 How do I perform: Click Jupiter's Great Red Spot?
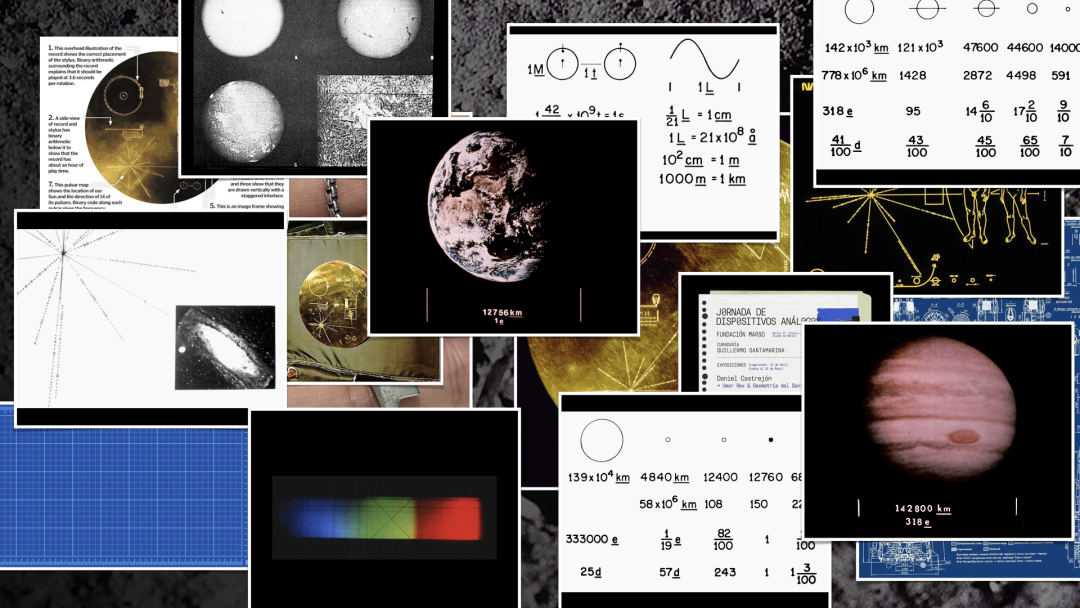pos(963,436)
